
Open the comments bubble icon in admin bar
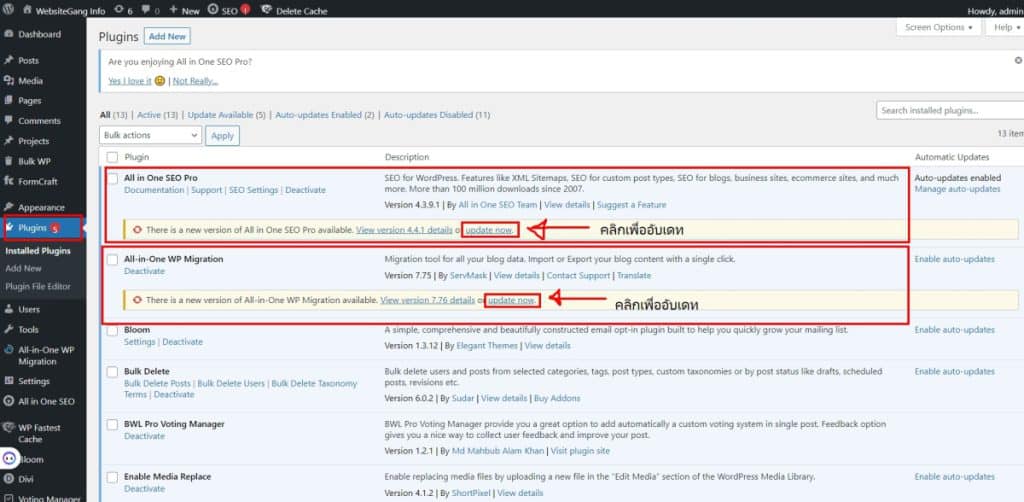pyautogui.click(x=145, y=10)
